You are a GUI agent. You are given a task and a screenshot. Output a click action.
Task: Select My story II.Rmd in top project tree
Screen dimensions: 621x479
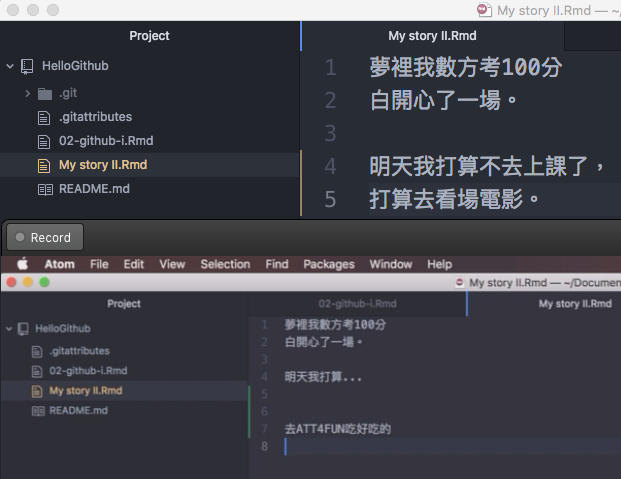[x=103, y=164]
